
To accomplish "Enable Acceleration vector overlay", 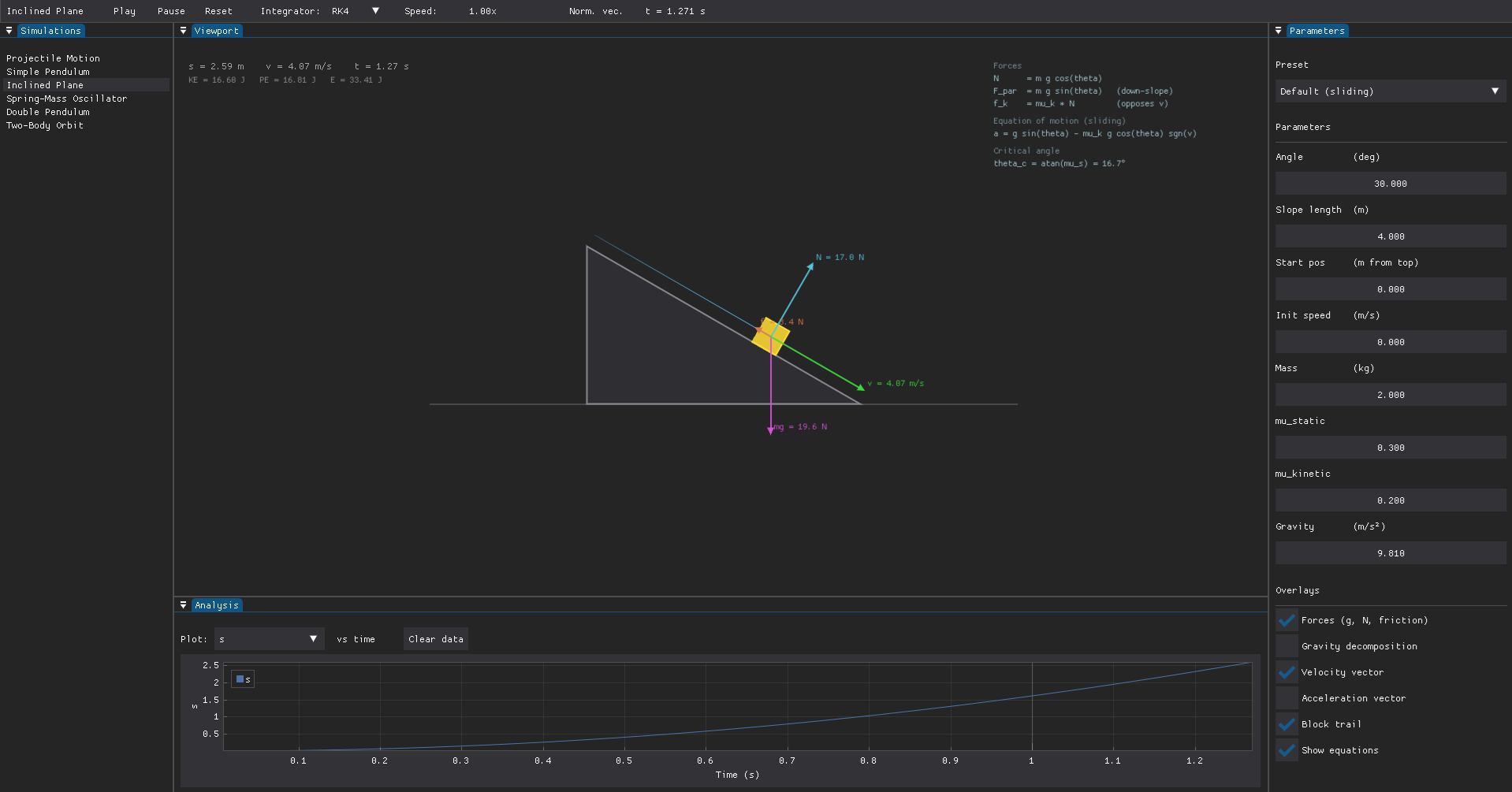I will 1287,698.
